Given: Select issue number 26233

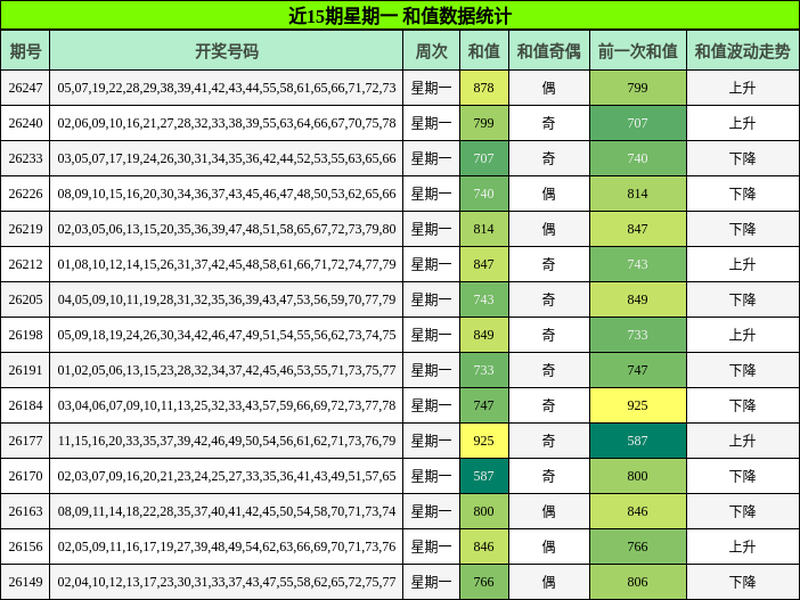Looking at the screenshot, I should pos(25,158).
